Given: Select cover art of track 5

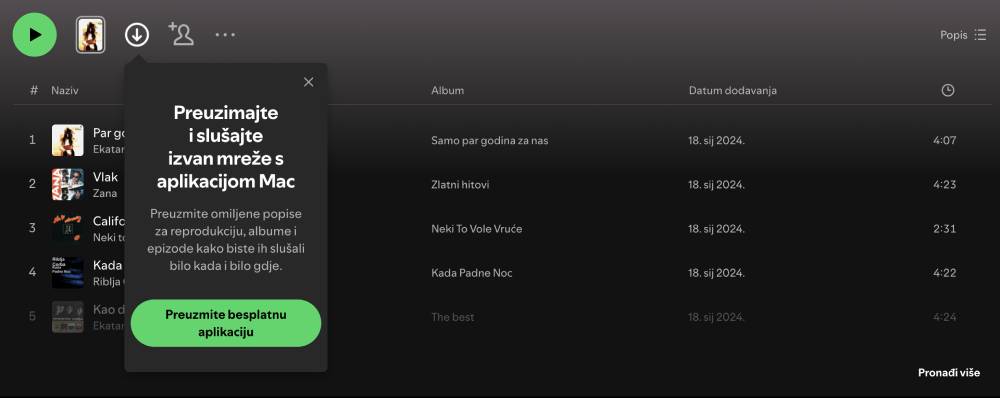Looking at the screenshot, I should tap(68, 317).
